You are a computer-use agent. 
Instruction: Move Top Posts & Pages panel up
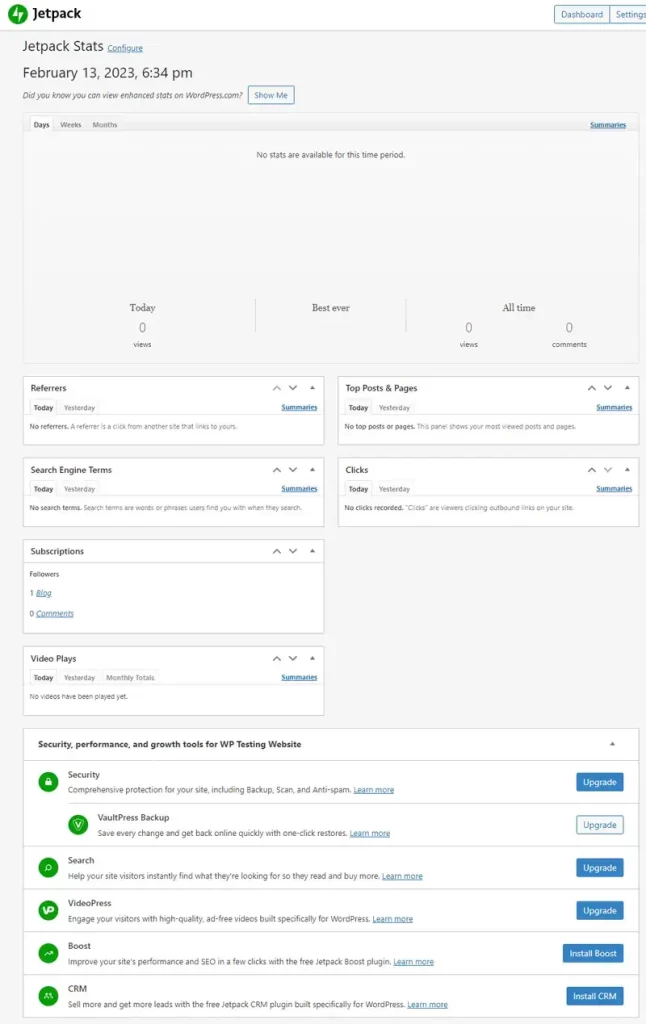click(592, 388)
